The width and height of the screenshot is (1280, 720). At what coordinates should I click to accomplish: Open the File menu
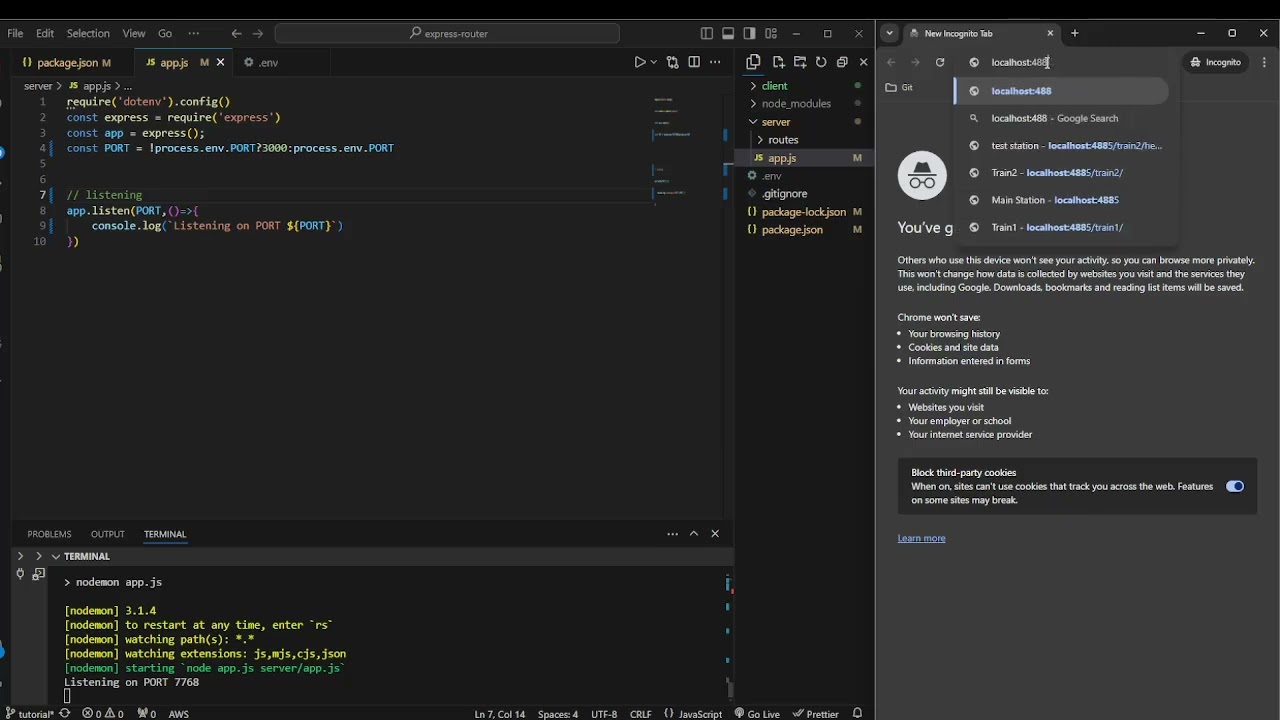15,33
